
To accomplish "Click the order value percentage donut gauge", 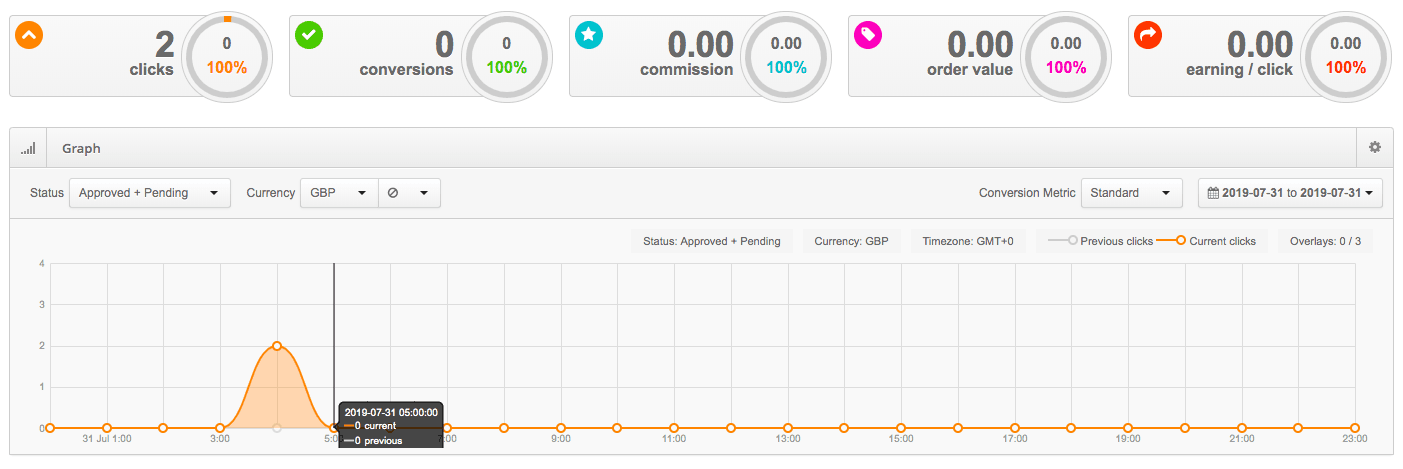I will click(1066, 56).
